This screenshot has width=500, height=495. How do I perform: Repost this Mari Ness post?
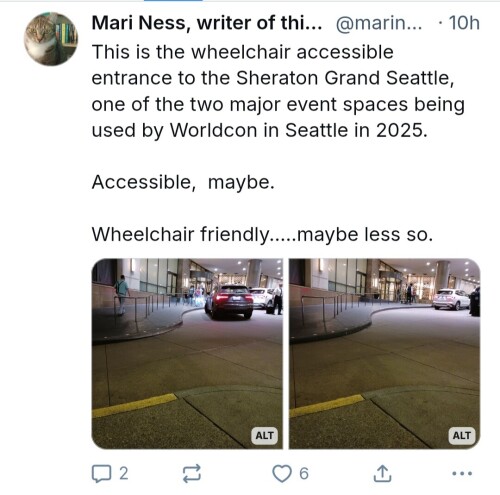[x=192, y=473]
